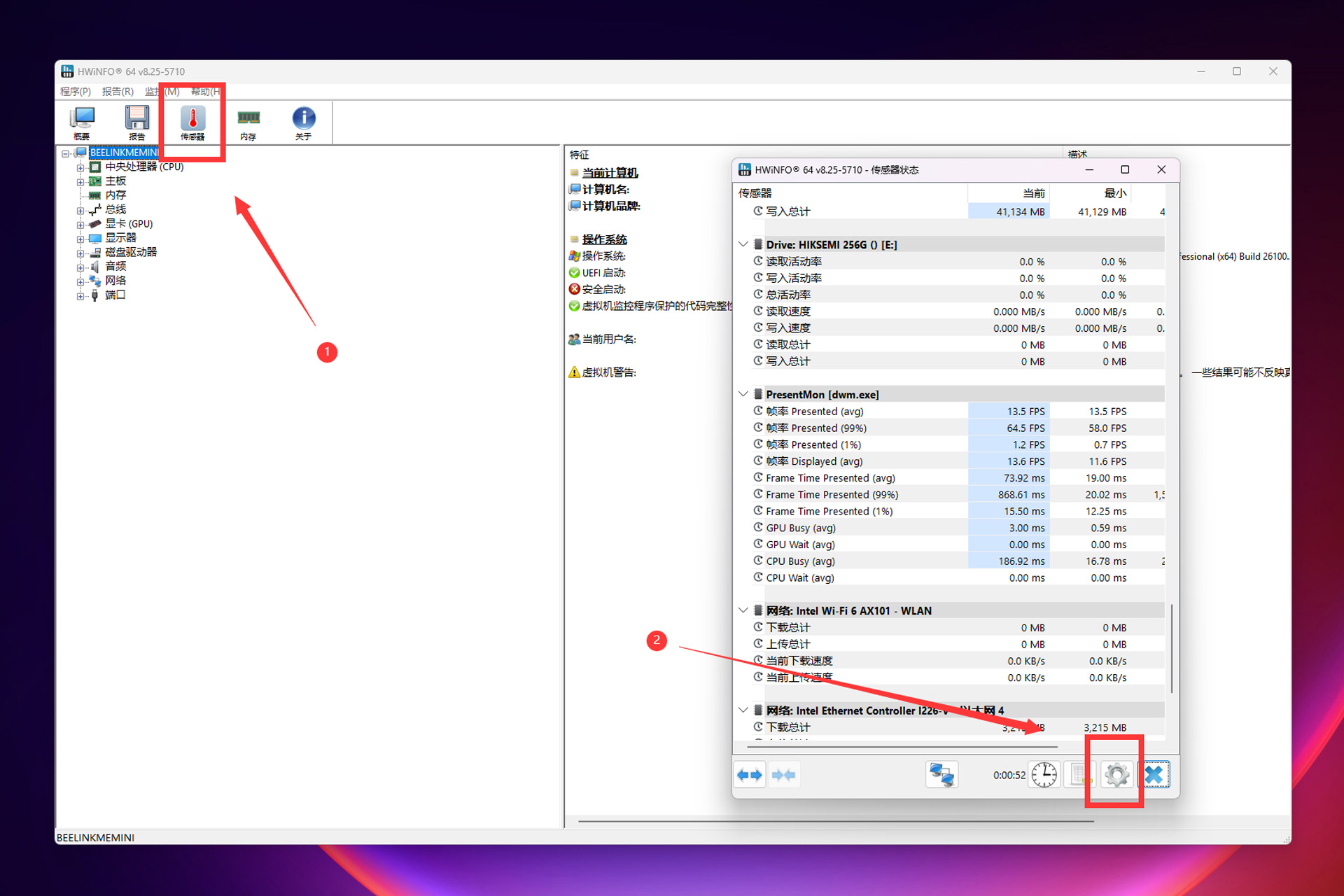Click the 当前 column header
Viewport: 1344px width, 896px height.
[x=1009, y=193]
